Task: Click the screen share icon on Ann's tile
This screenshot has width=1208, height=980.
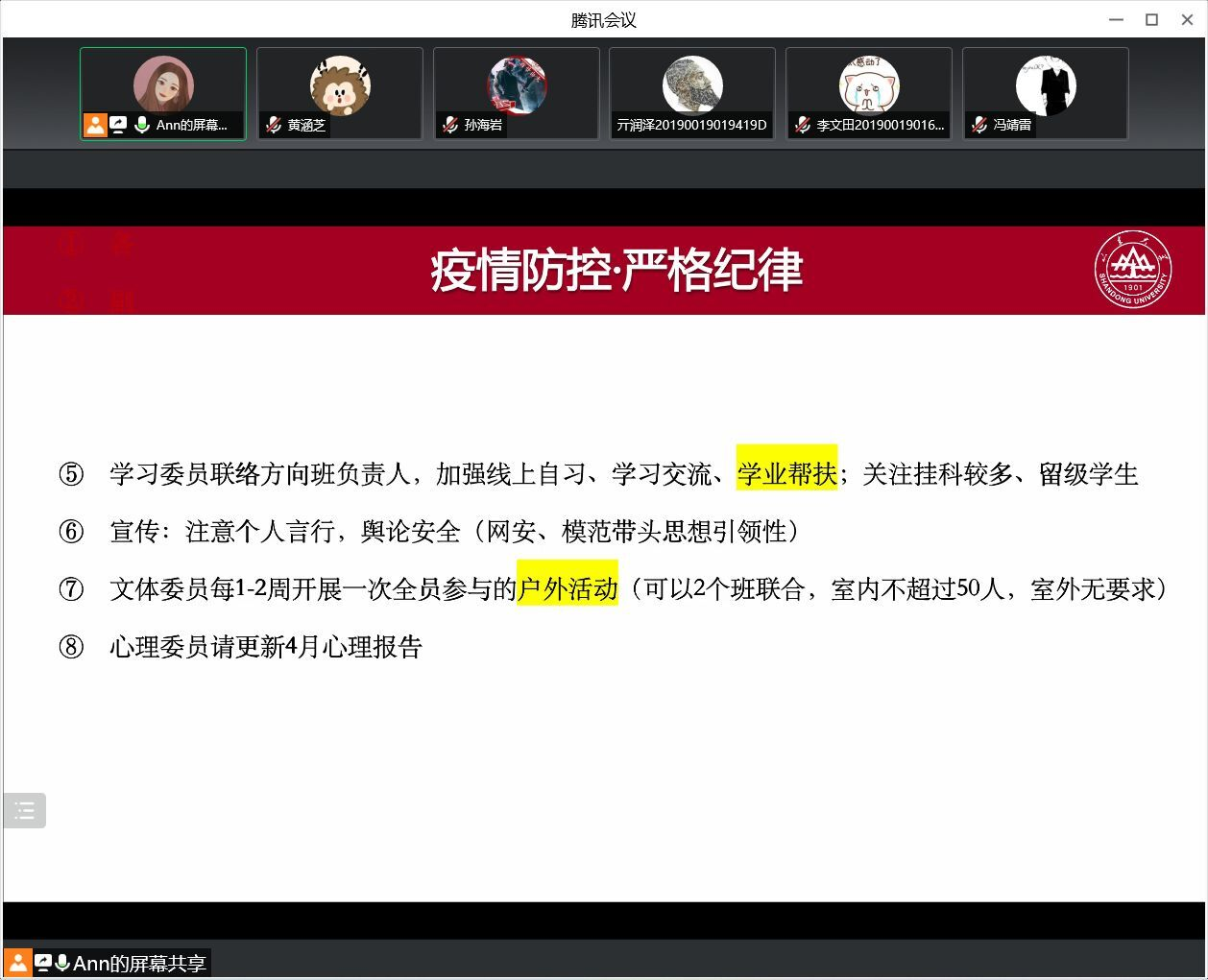Action: (118, 125)
